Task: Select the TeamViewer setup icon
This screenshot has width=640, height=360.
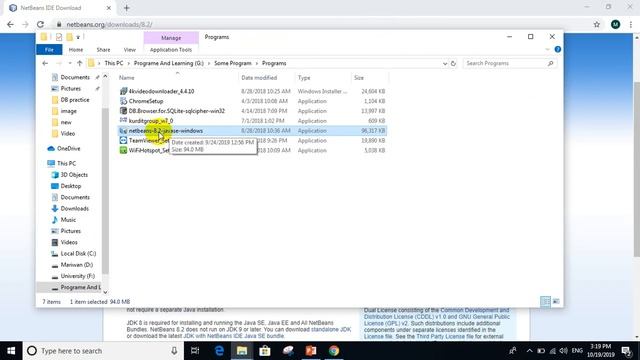Action: click(123, 140)
